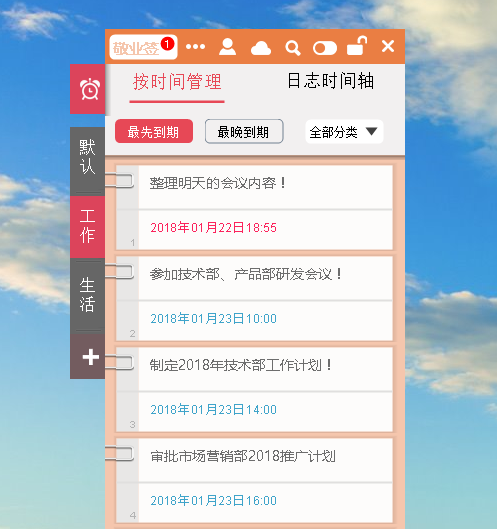Expand the 全部分类 dropdown
Screen dimensions: 497x529
[x=344, y=132]
